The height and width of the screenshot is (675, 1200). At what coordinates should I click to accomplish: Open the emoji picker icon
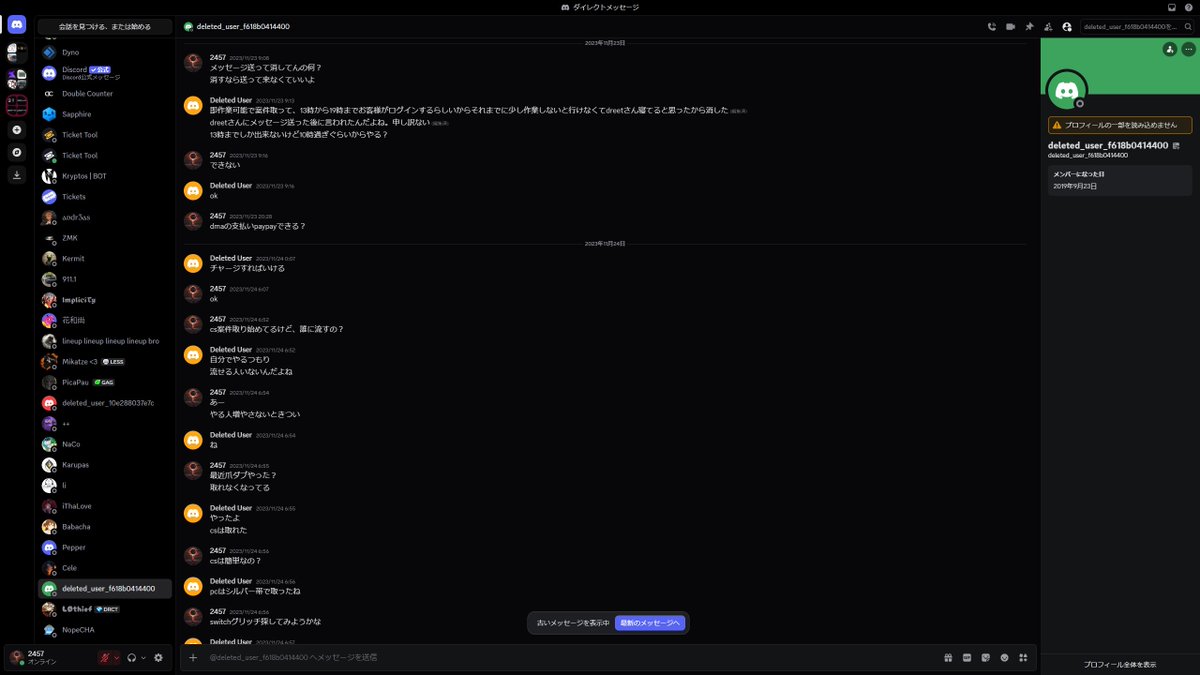tap(1004, 657)
